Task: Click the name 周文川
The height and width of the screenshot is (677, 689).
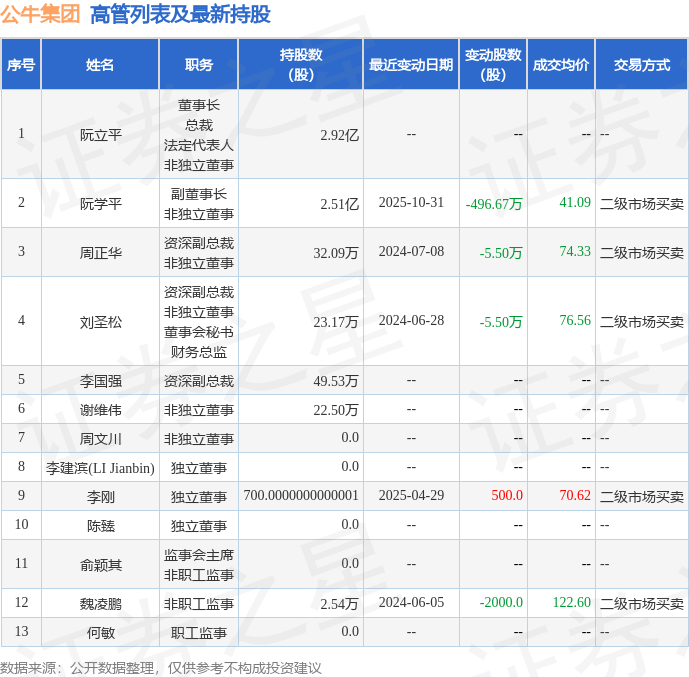Action: pyautogui.click(x=101, y=439)
